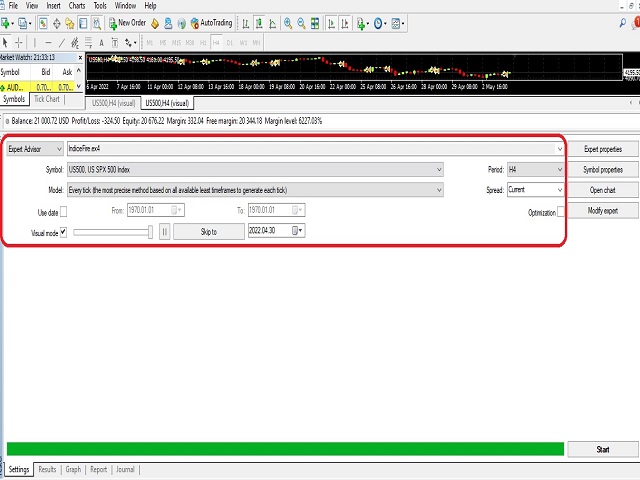Toggle the Terminal panel toolbar icon
640x480 pixels.
(83, 24)
